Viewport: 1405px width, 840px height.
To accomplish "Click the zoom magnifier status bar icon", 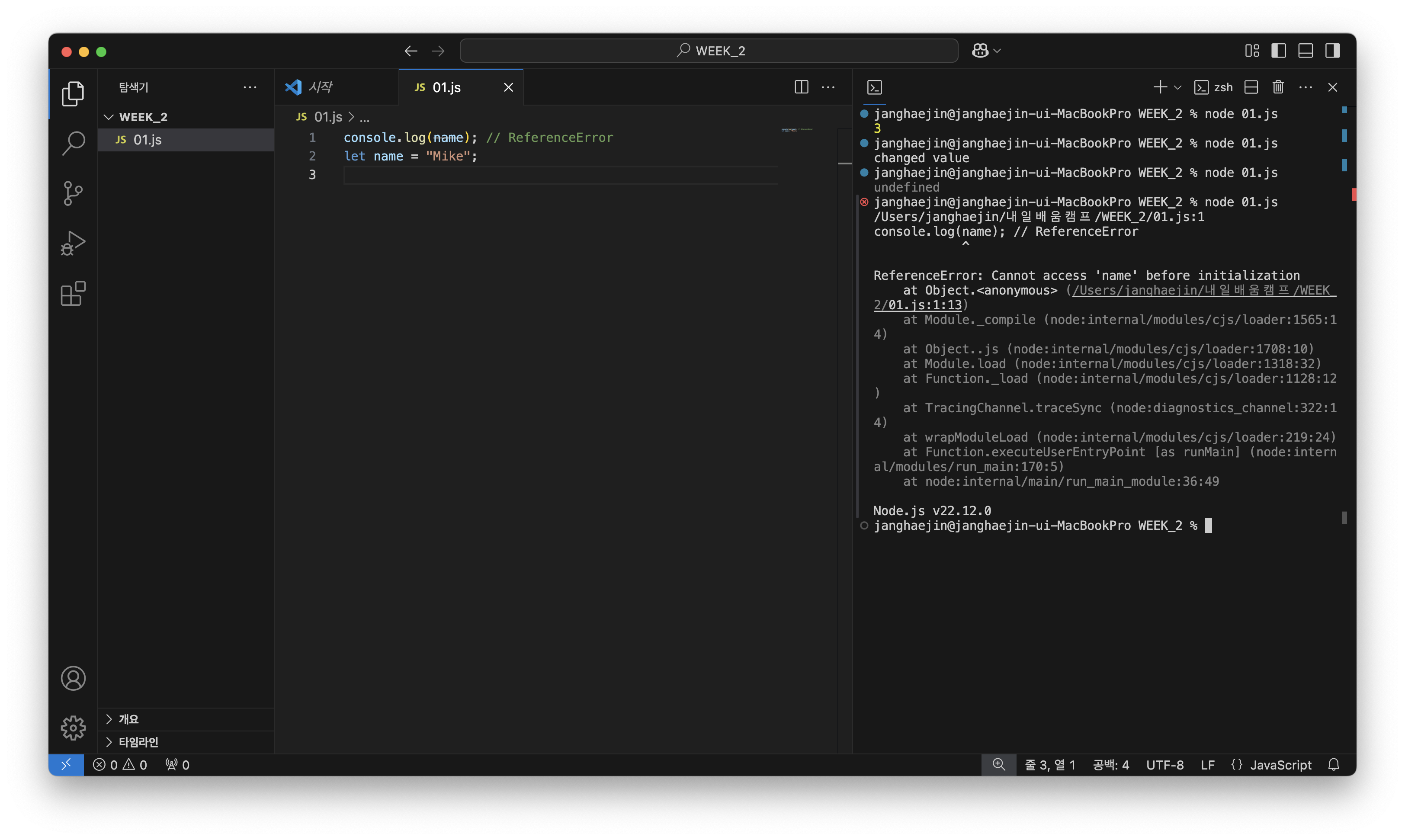I will (x=998, y=765).
